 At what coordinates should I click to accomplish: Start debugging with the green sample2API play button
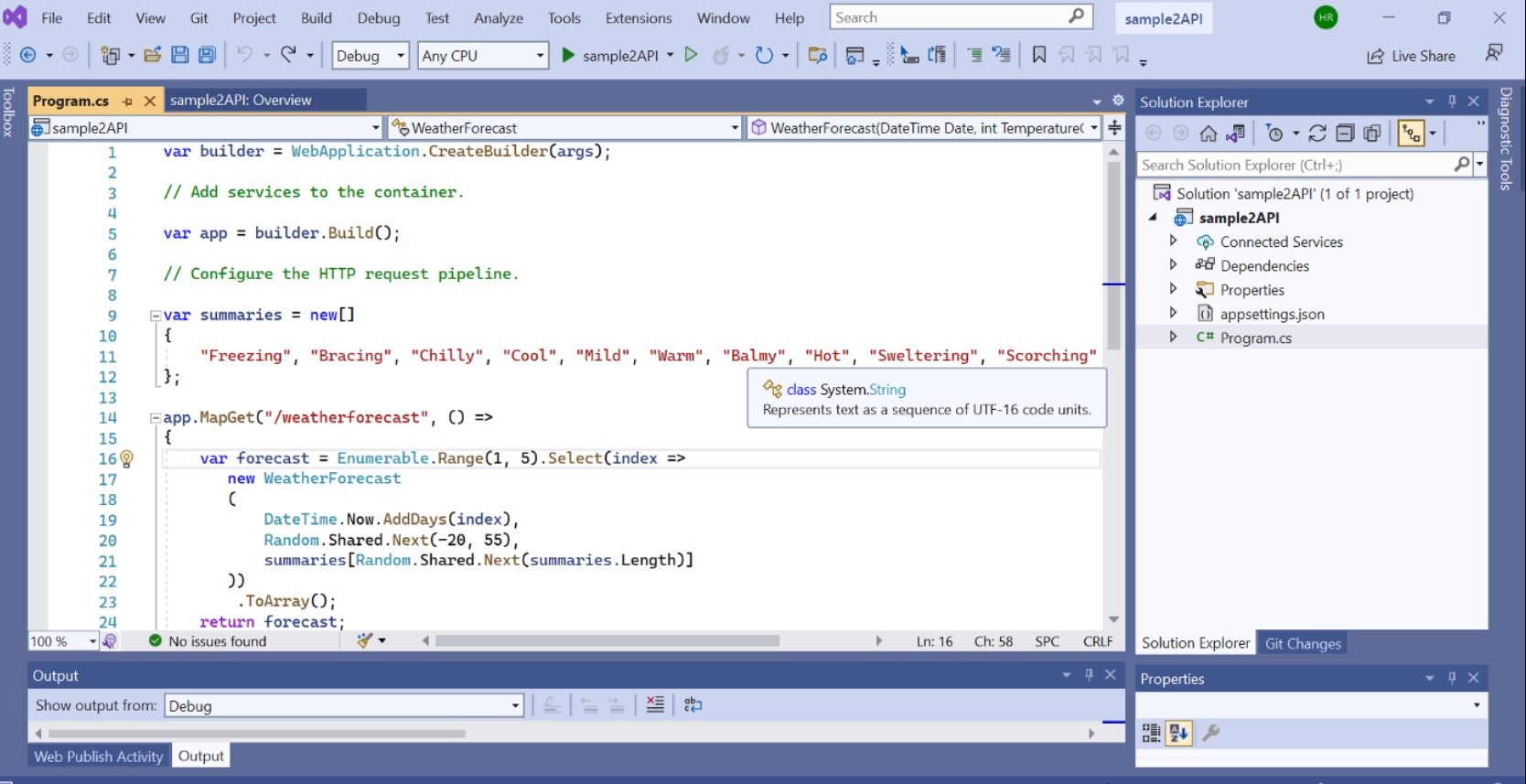click(568, 55)
